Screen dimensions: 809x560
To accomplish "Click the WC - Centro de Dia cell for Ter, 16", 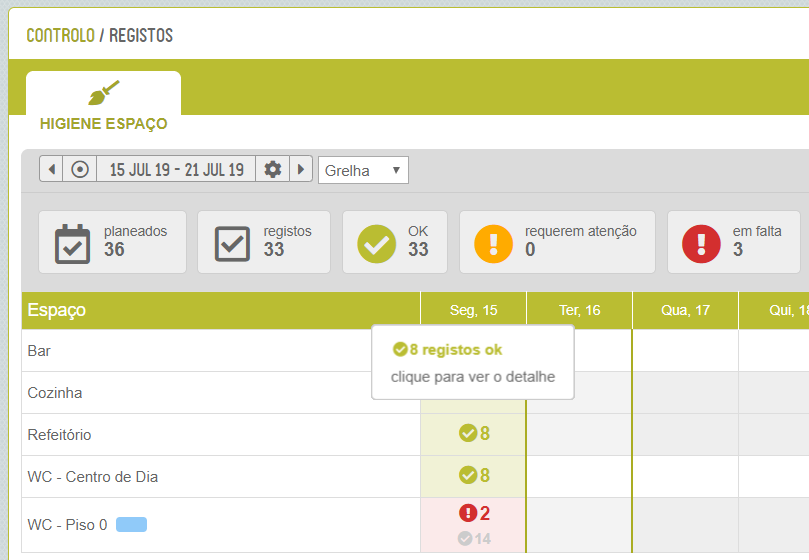I will pos(579,476).
